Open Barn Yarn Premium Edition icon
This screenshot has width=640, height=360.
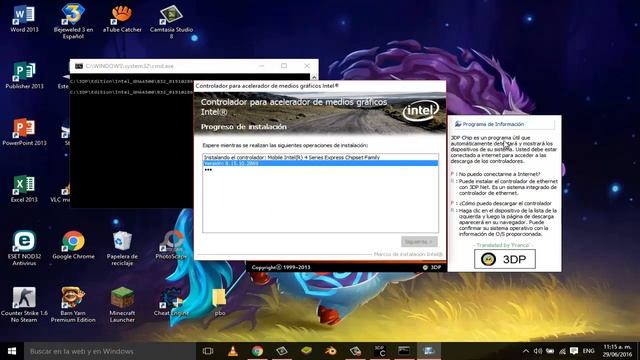point(73,305)
